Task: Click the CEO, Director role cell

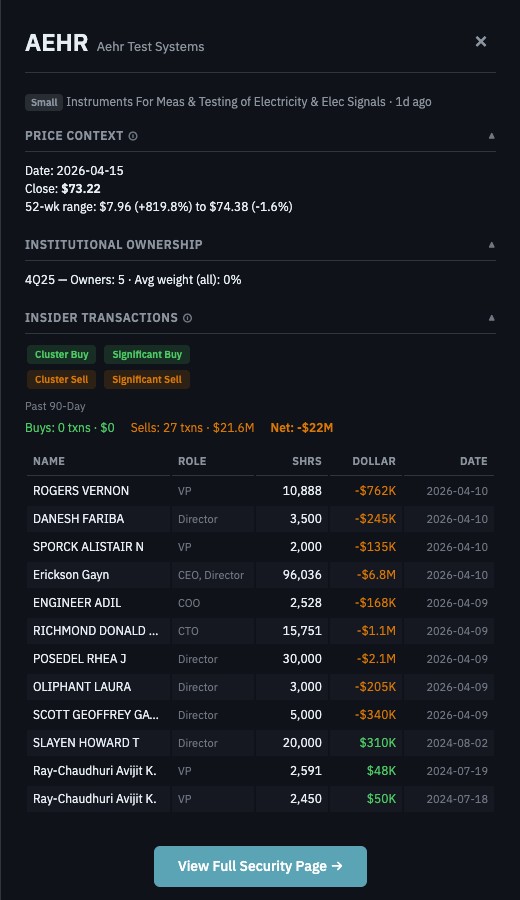Action: pos(211,575)
